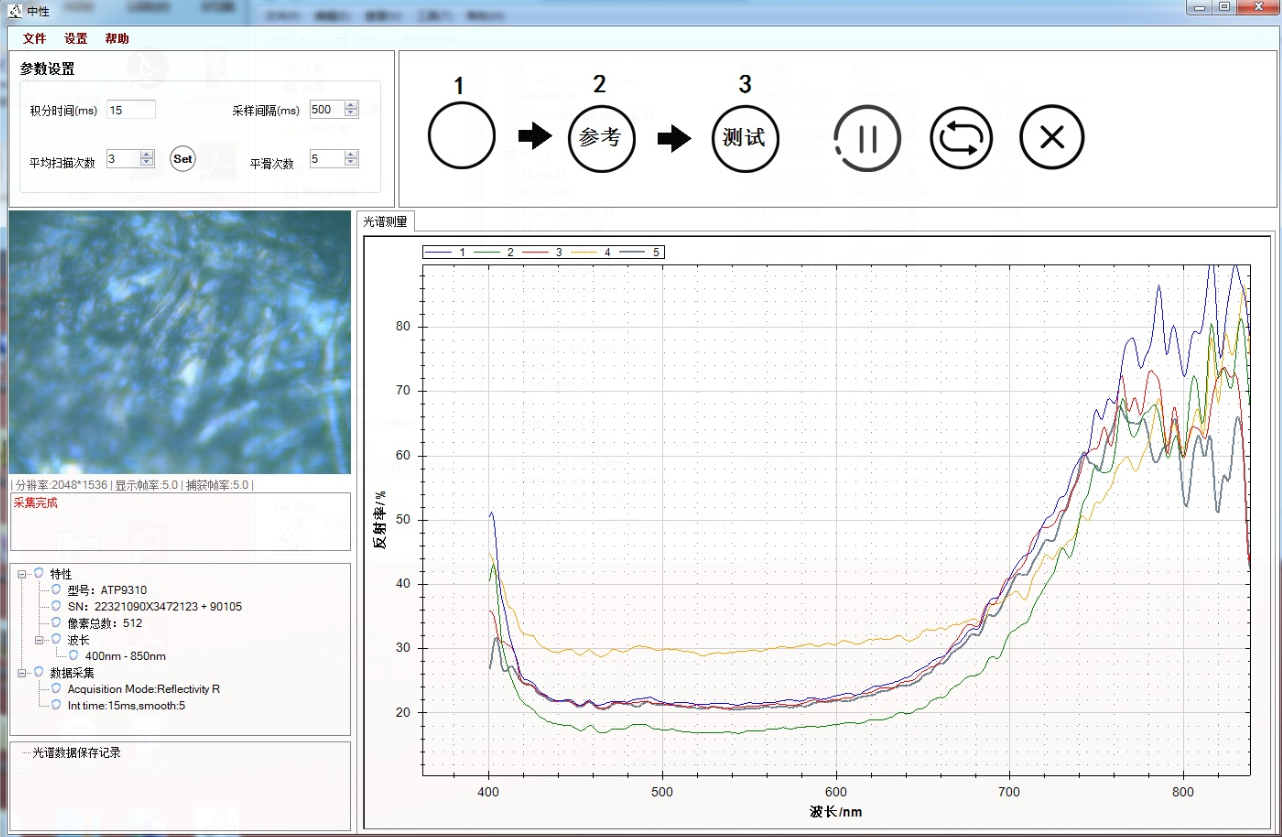This screenshot has width=1282, height=837.
Task: Increase 采样间隔 with its up arrow
Action: [x=351, y=106]
